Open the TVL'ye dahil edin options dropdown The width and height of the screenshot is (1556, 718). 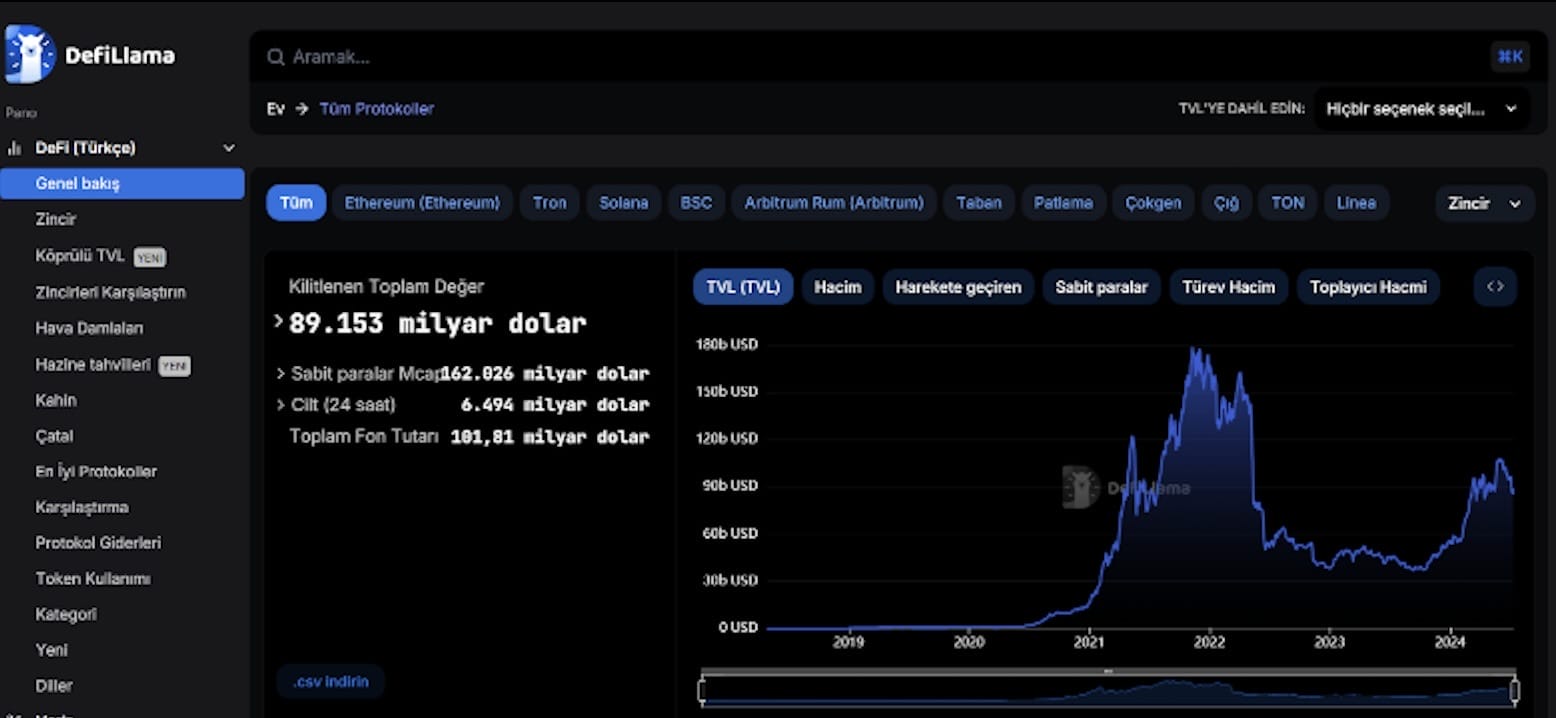click(x=1421, y=108)
